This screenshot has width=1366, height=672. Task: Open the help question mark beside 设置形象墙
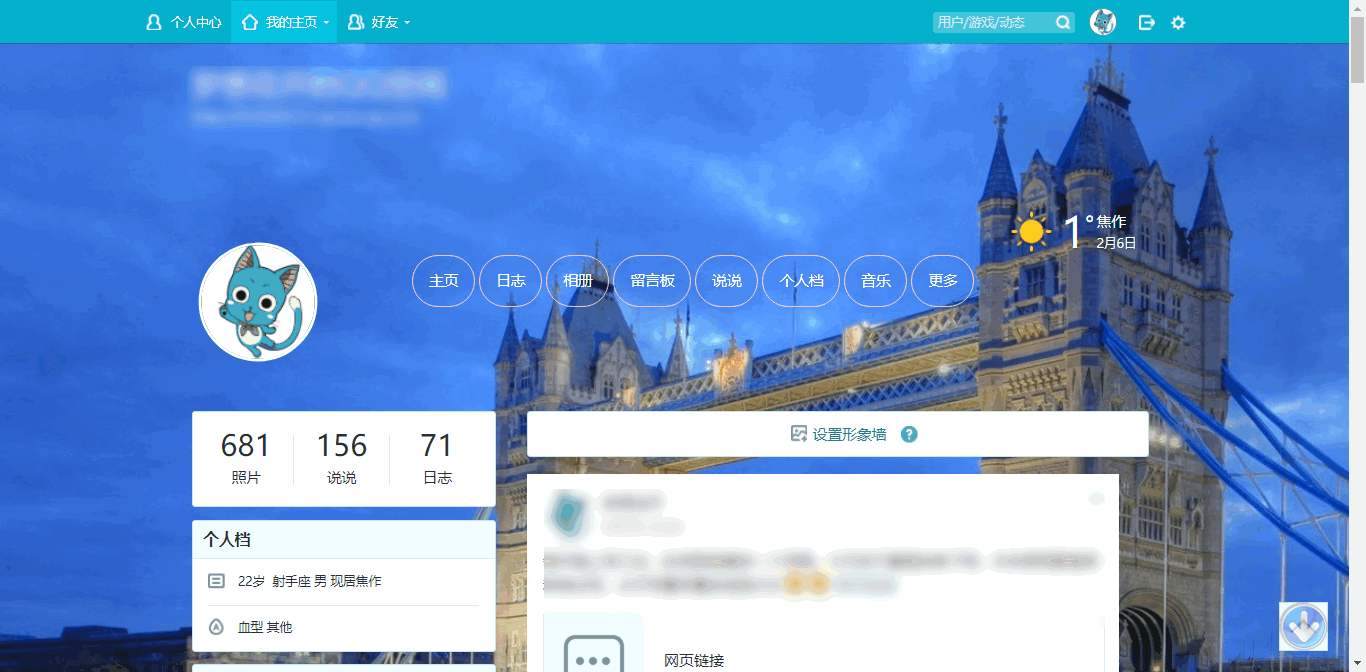[909, 434]
